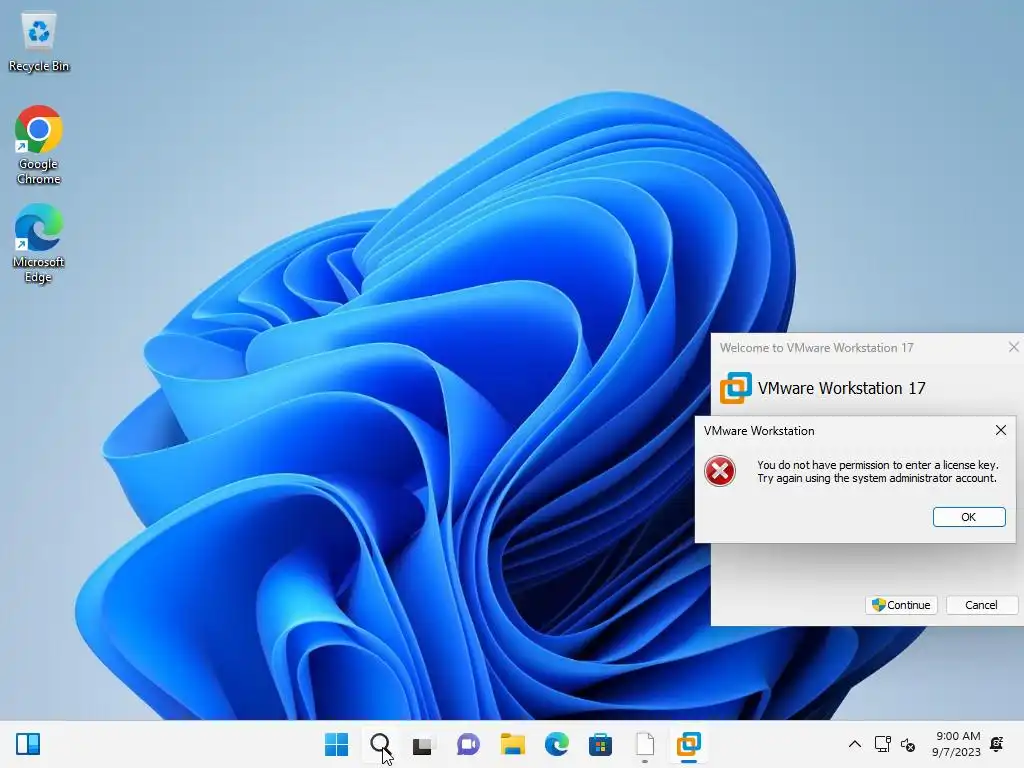Image resolution: width=1024 pixels, height=768 pixels.
Task: Open the Chat app in the taskbar
Action: pyautogui.click(x=468, y=744)
